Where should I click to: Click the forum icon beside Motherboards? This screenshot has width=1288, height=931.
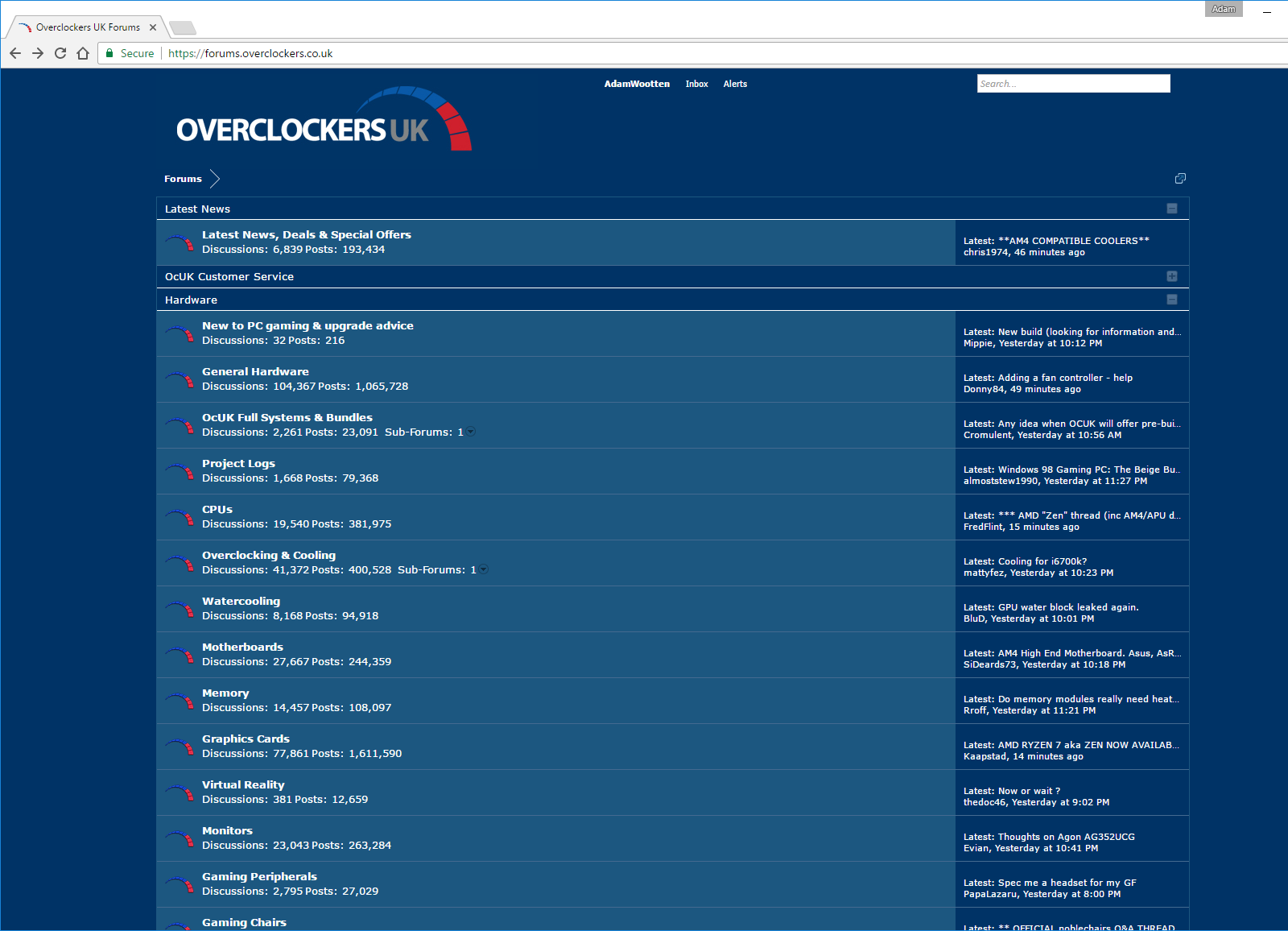pos(180,655)
